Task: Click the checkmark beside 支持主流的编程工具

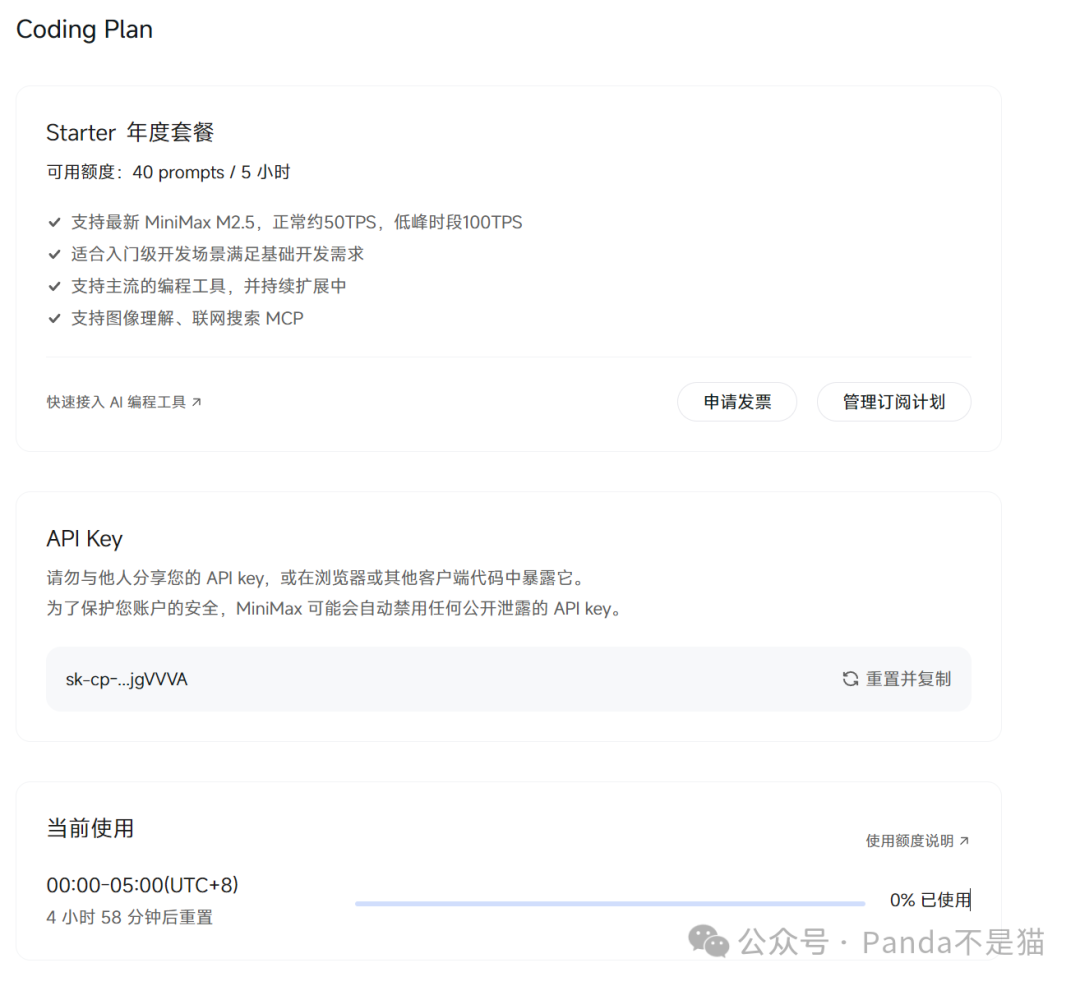Action: pyautogui.click(x=54, y=286)
